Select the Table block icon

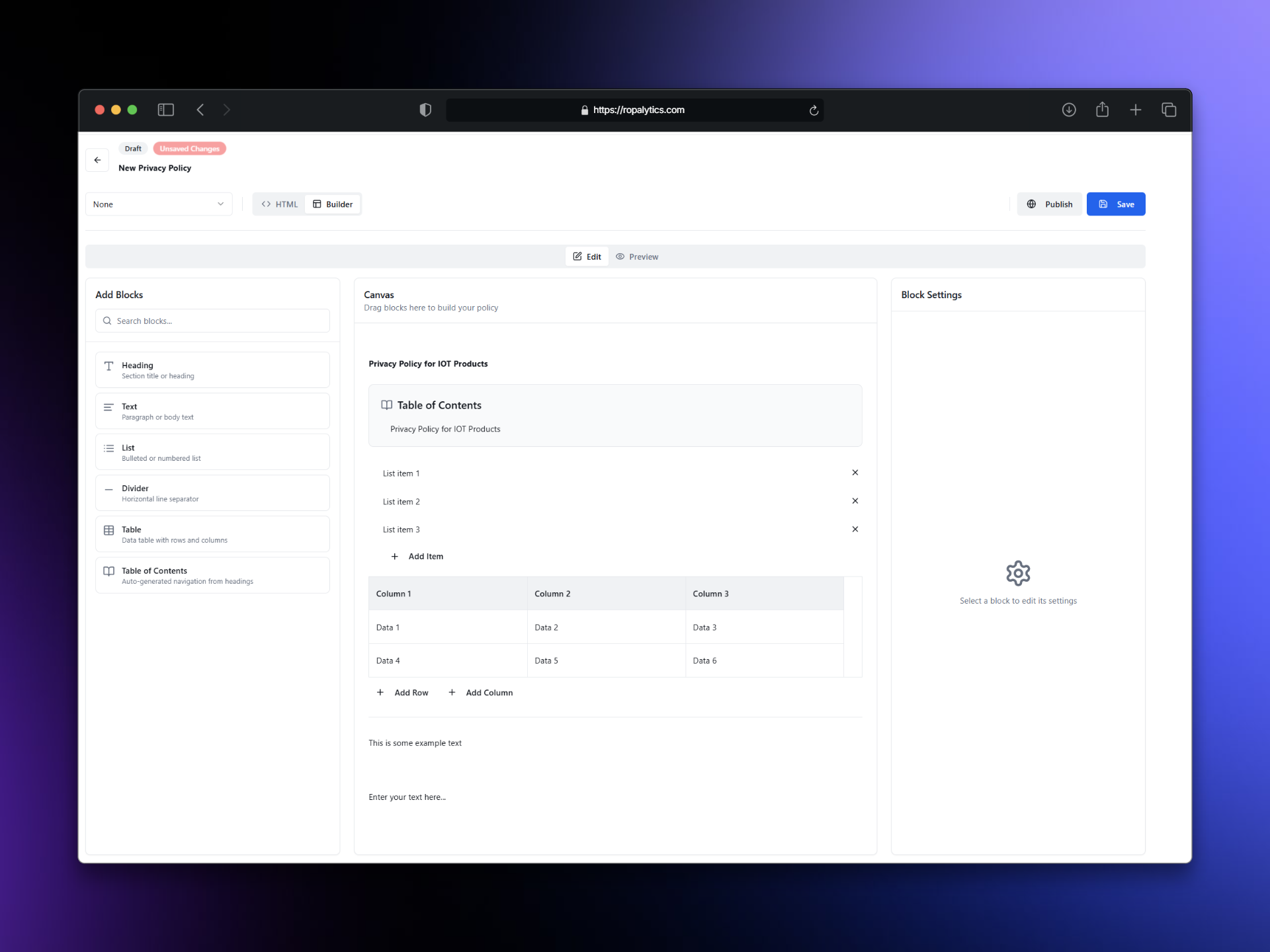coord(108,530)
